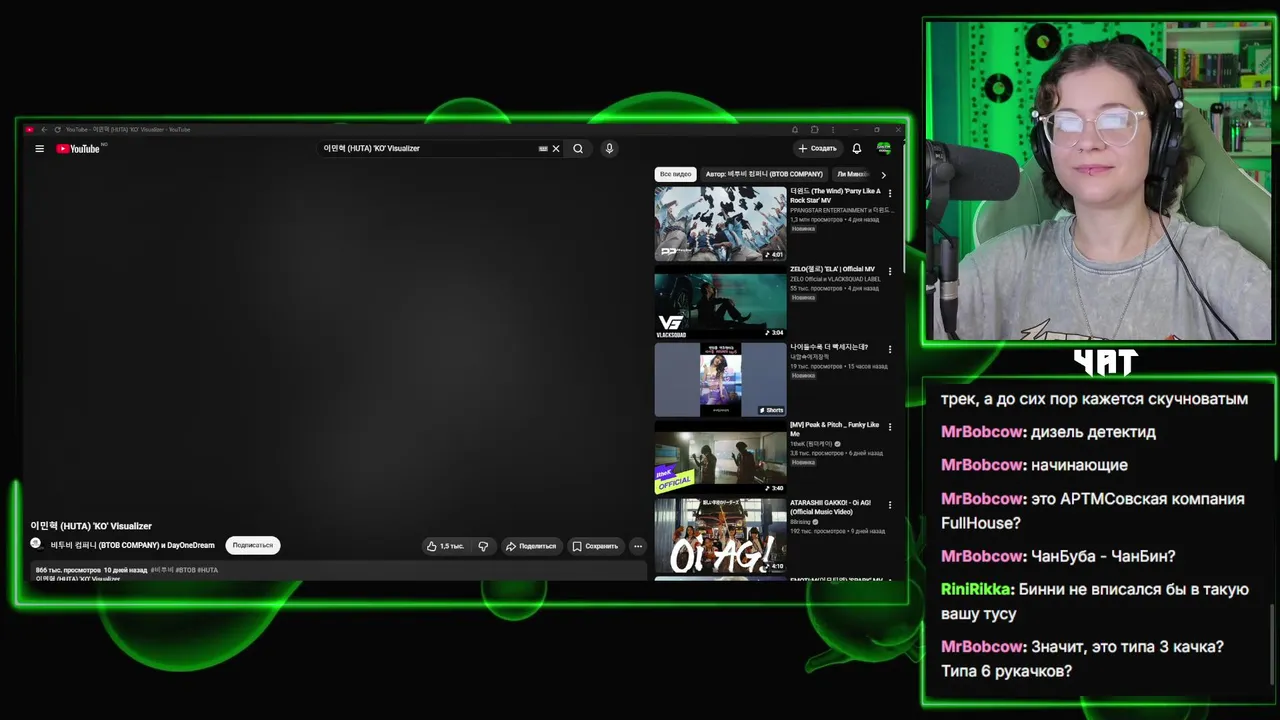Open the Shorts video thumbnail
The width and height of the screenshot is (1280, 720).
point(721,380)
